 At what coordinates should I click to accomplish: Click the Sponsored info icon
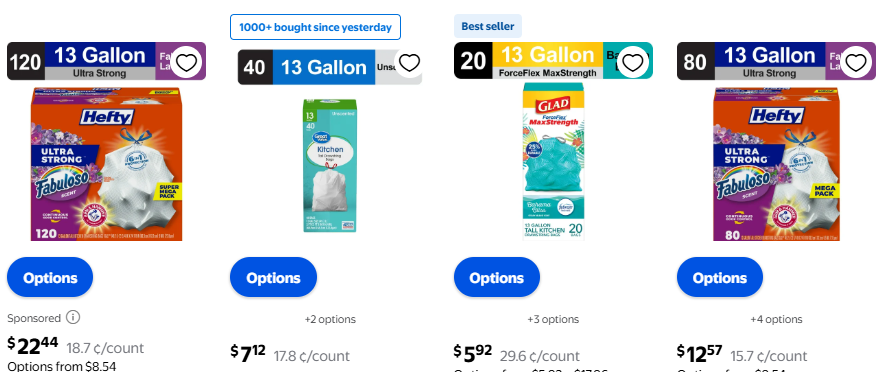pyautogui.click(x=73, y=317)
